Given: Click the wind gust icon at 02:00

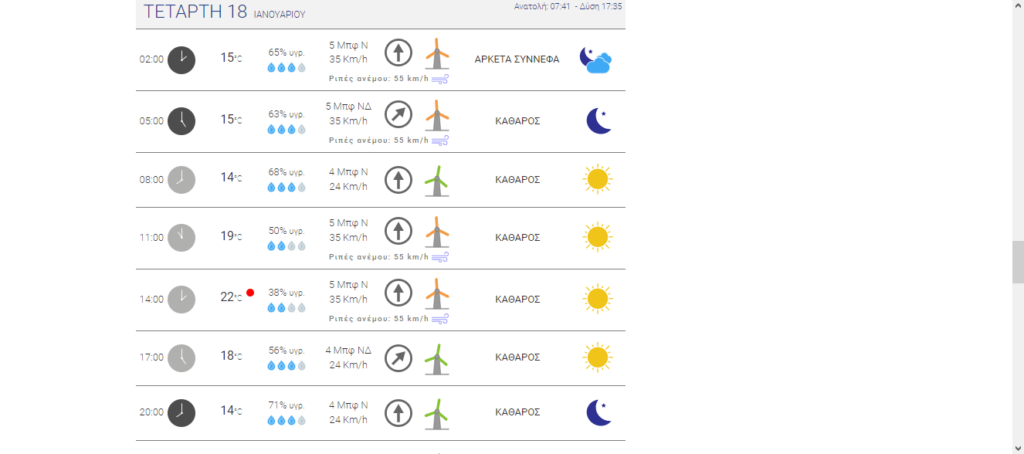Looking at the screenshot, I should [440, 77].
